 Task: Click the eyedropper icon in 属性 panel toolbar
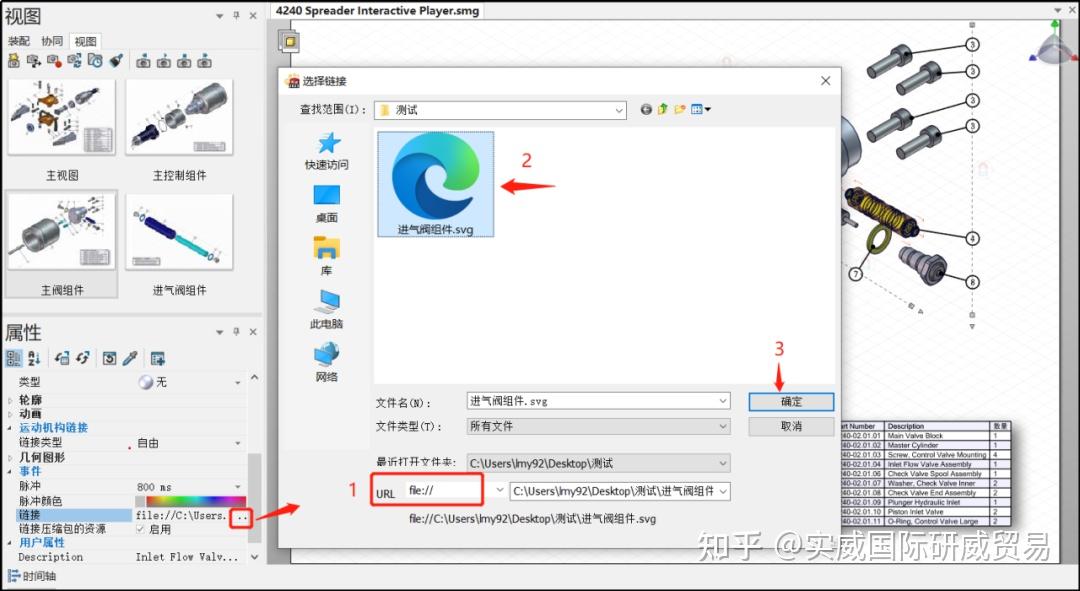click(131, 356)
